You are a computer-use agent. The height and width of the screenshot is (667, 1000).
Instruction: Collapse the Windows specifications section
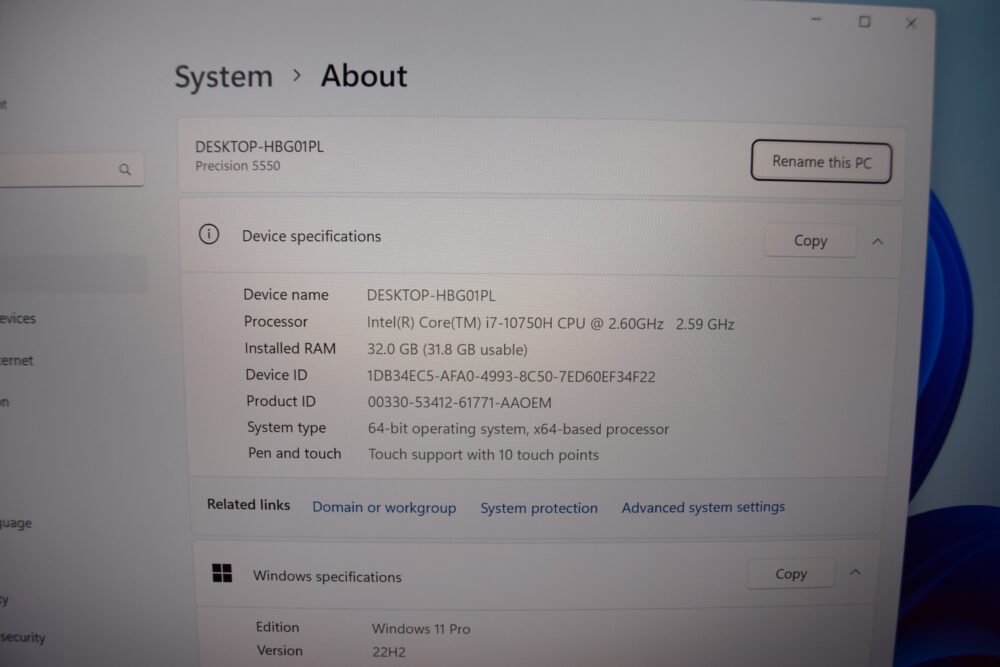point(855,573)
